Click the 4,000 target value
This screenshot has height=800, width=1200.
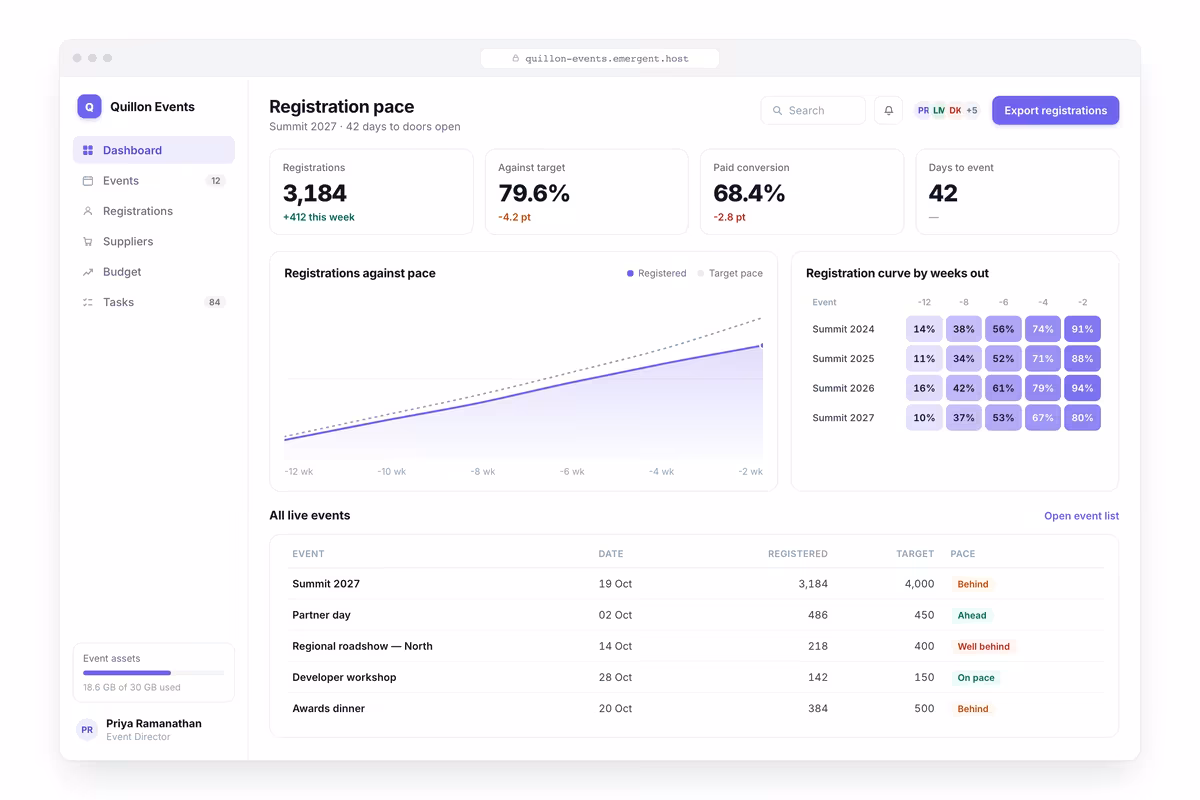pos(918,584)
